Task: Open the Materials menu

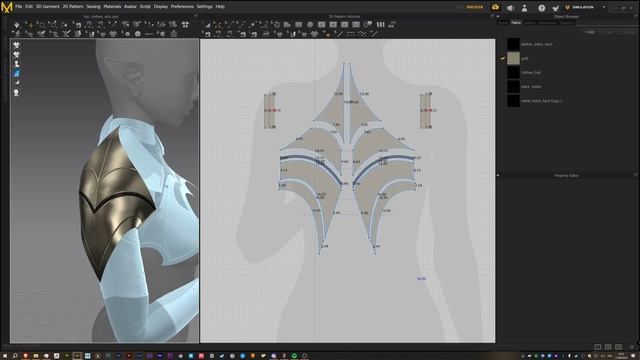Action: tap(112, 7)
